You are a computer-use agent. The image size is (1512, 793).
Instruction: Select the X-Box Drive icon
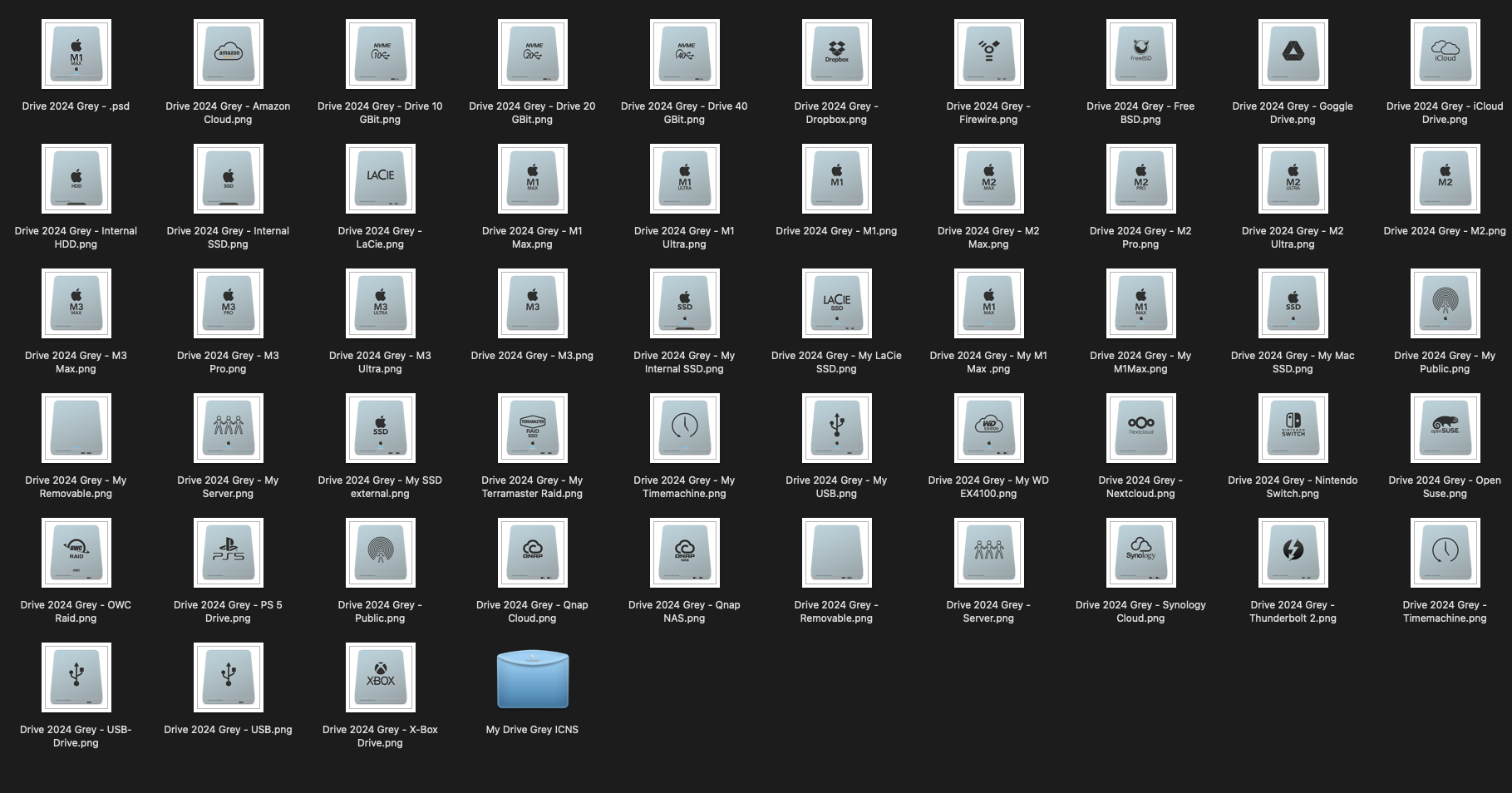pyautogui.click(x=380, y=677)
